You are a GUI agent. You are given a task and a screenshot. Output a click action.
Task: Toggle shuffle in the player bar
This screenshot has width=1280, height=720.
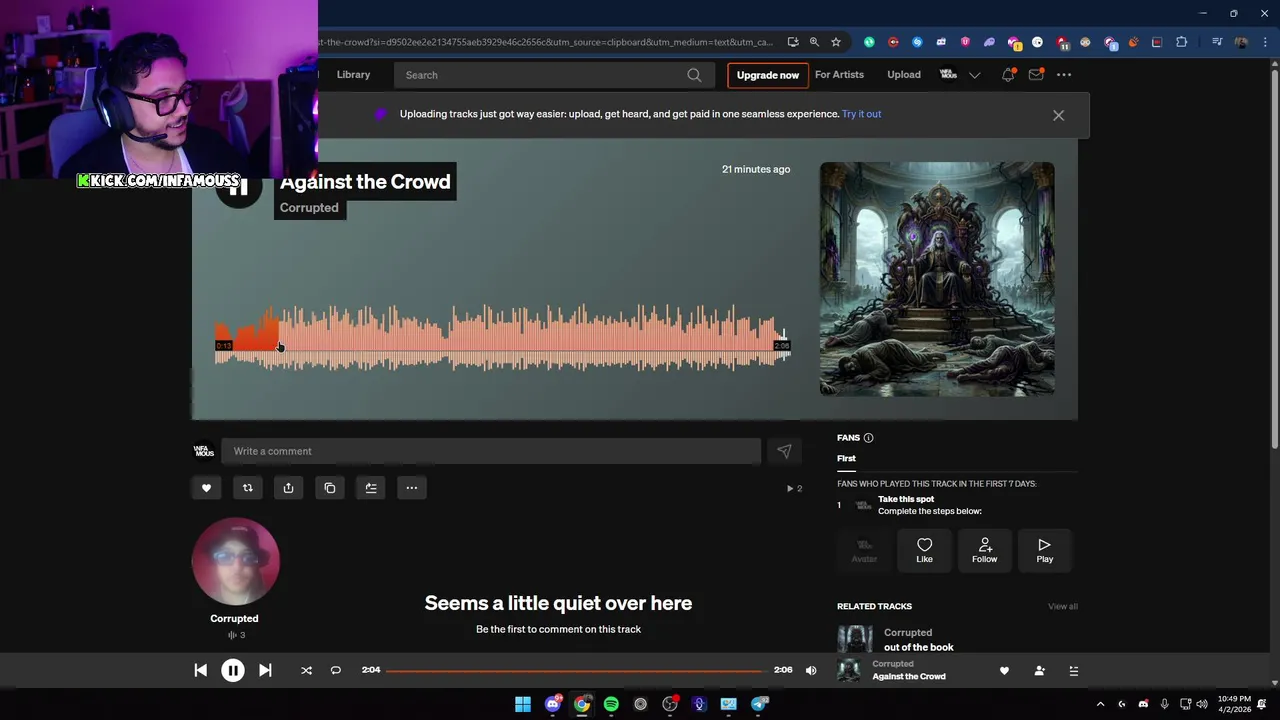[x=306, y=671]
